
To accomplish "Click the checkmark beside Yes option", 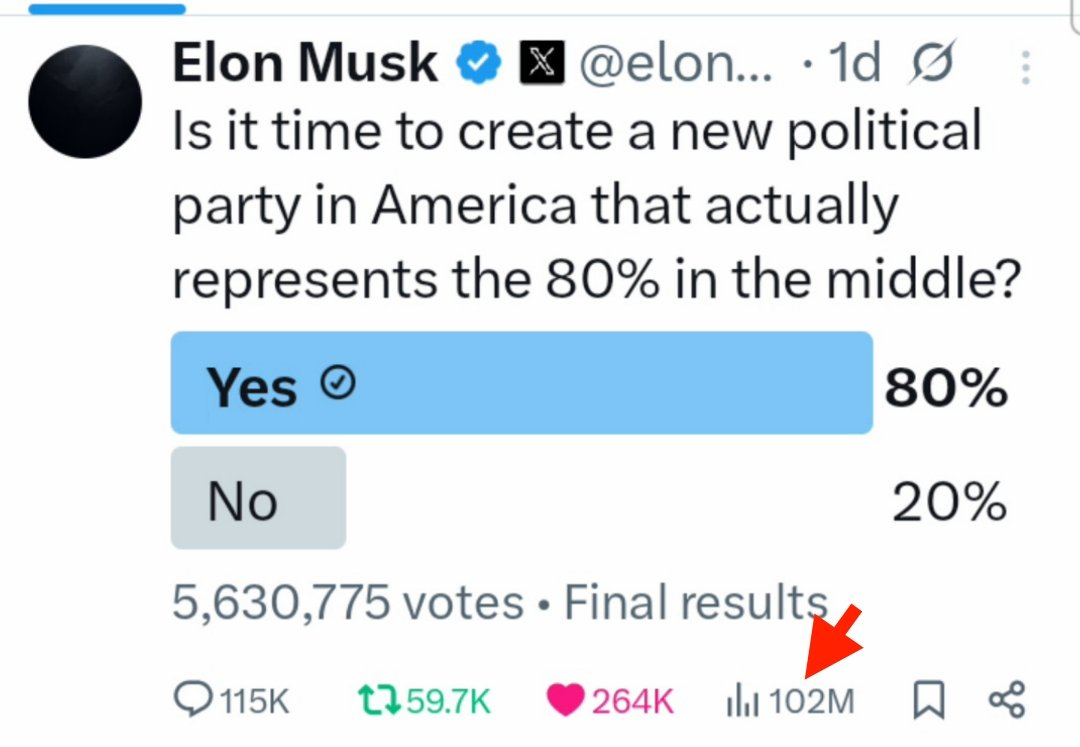I will (x=338, y=383).
